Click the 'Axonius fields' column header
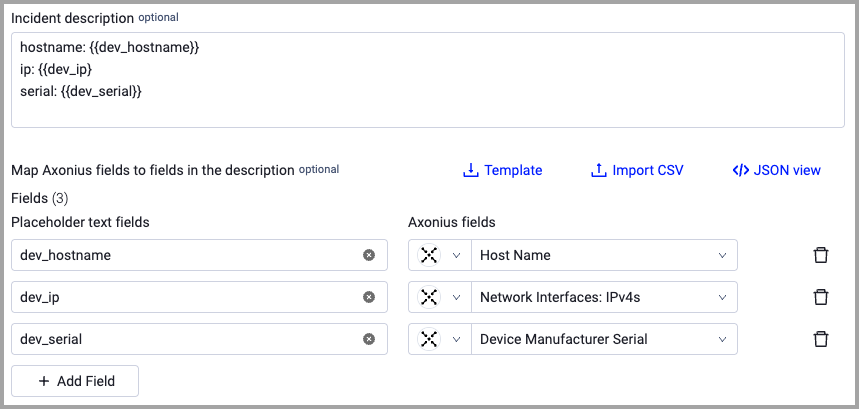The width and height of the screenshot is (859, 409). (x=451, y=222)
